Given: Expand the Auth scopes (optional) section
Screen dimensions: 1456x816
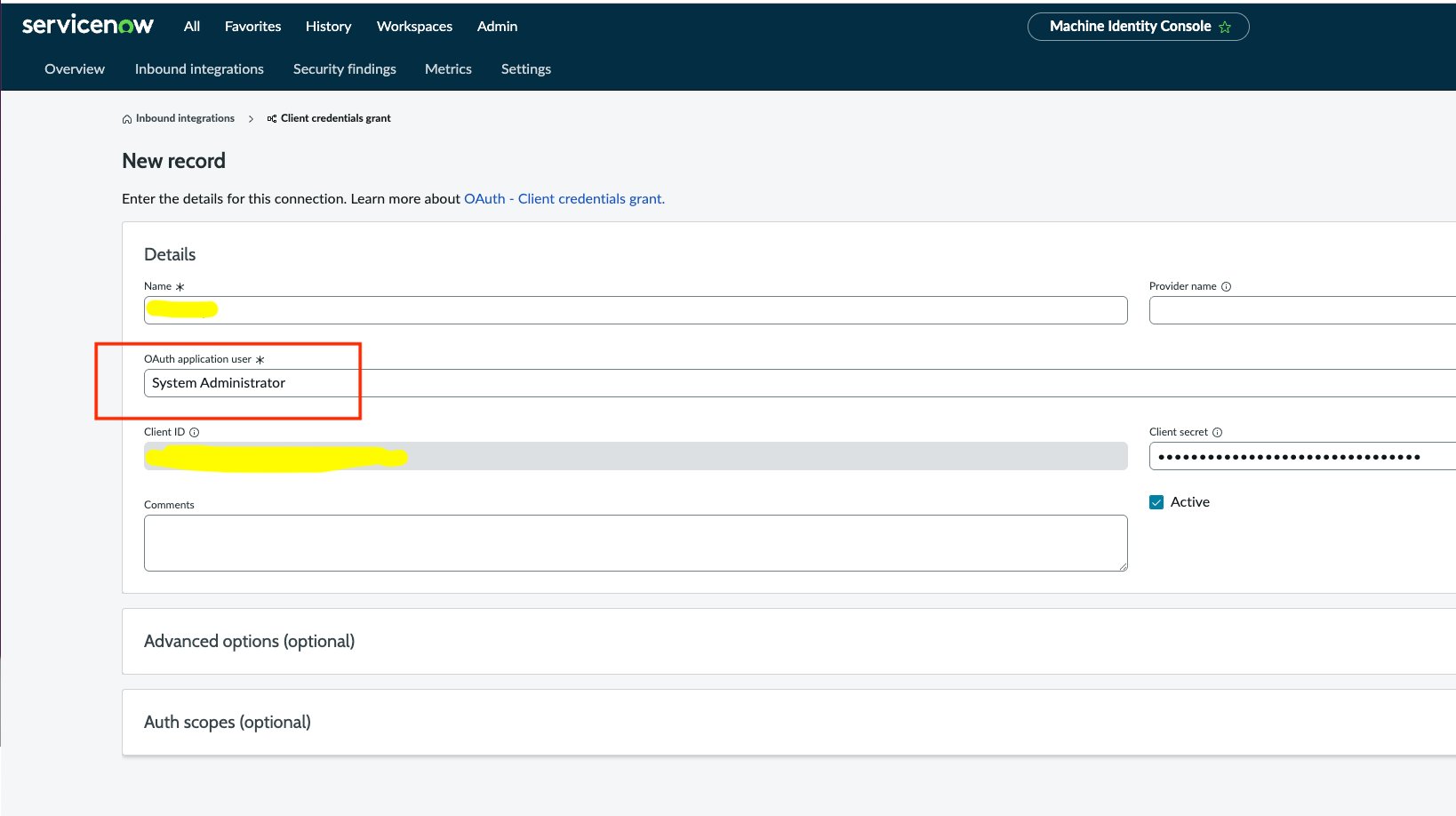Looking at the screenshot, I should pyautogui.click(x=228, y=722).
